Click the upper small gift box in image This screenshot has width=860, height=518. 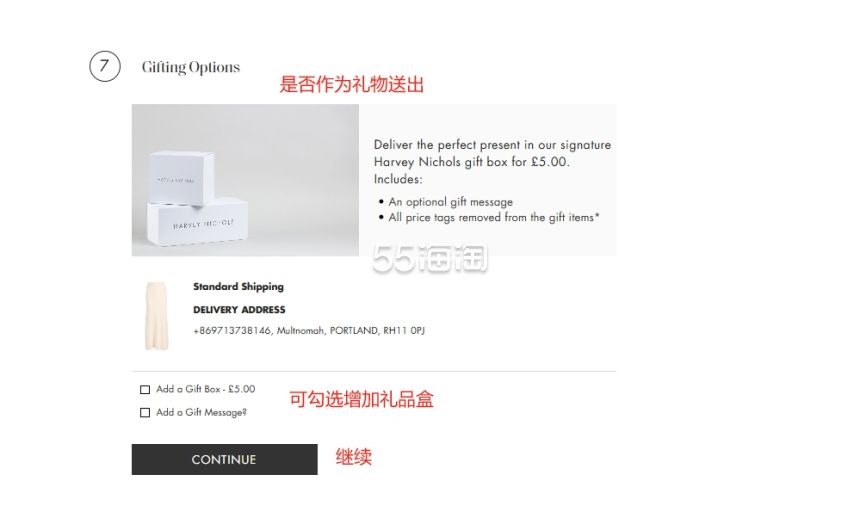(x=182, y=178)
